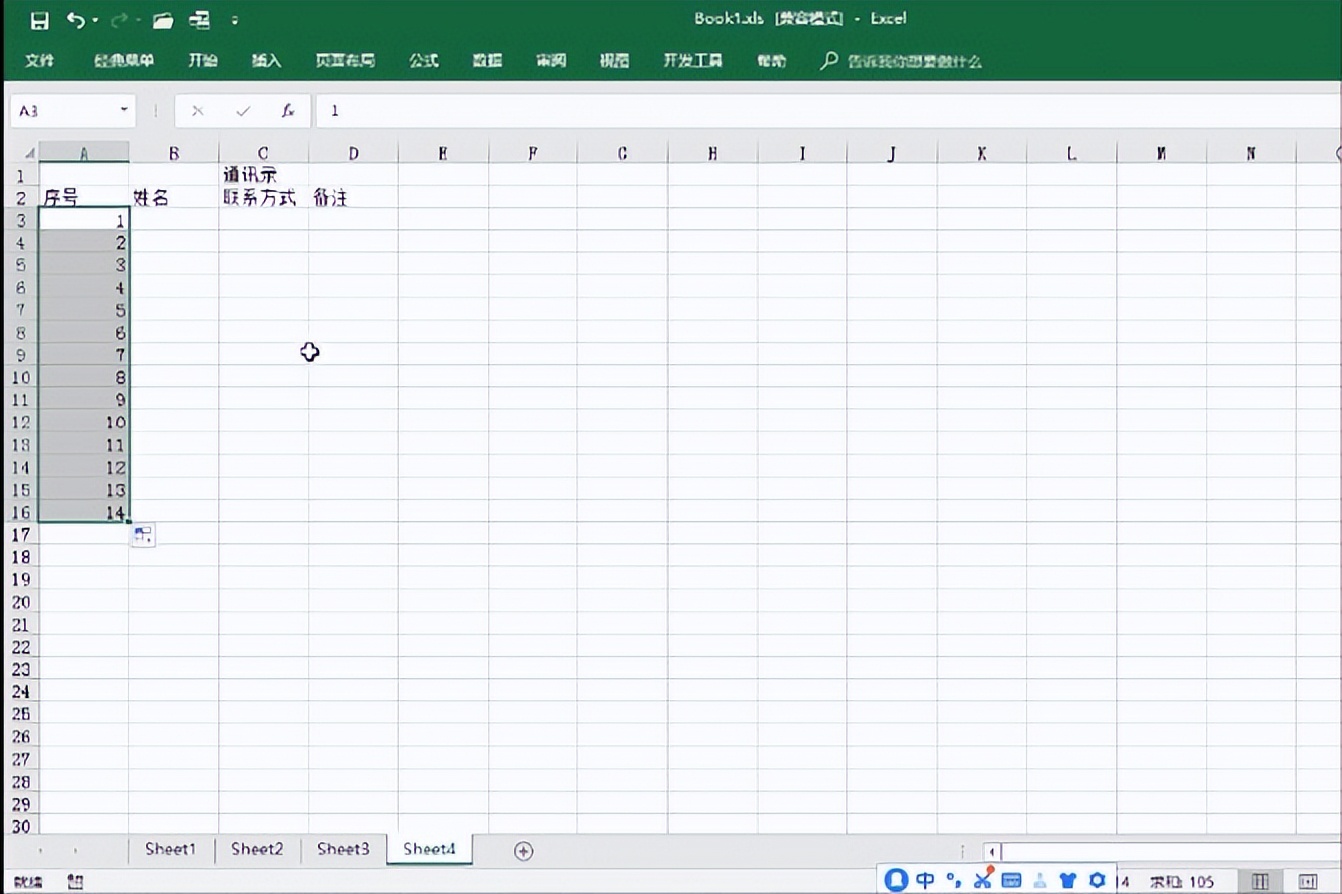Open the Auto Fill Options button below the selection
The image size is (1342, 894).
coord(143,536)
